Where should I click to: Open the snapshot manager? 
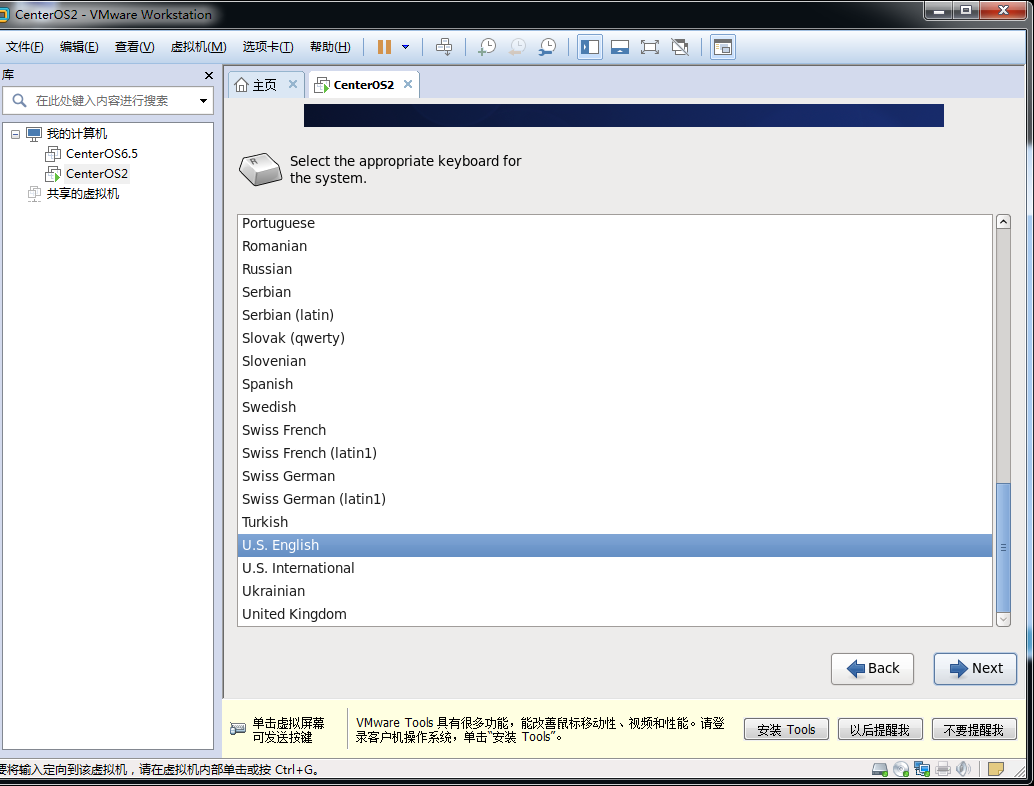point(547,47)
